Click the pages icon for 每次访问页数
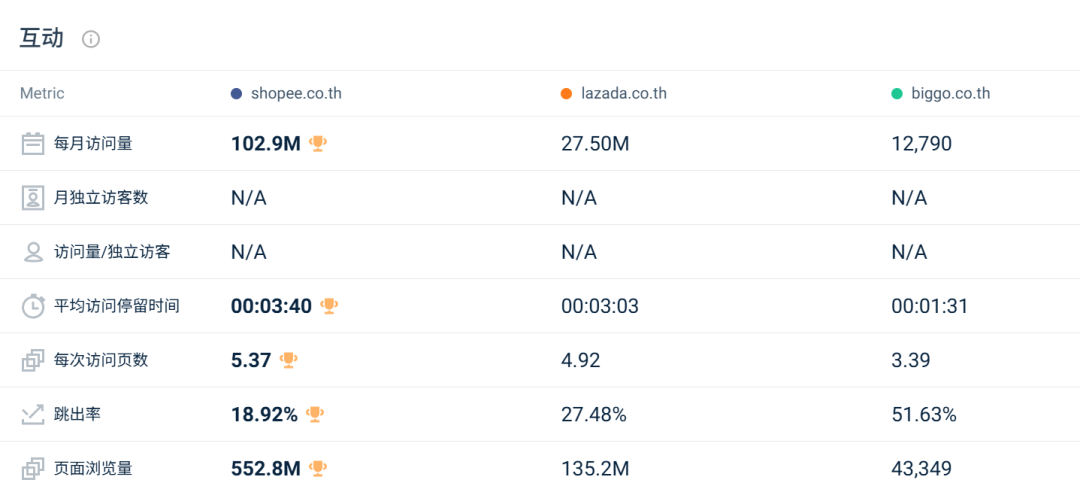1080x489 pixels. click(x=34, y=360)
